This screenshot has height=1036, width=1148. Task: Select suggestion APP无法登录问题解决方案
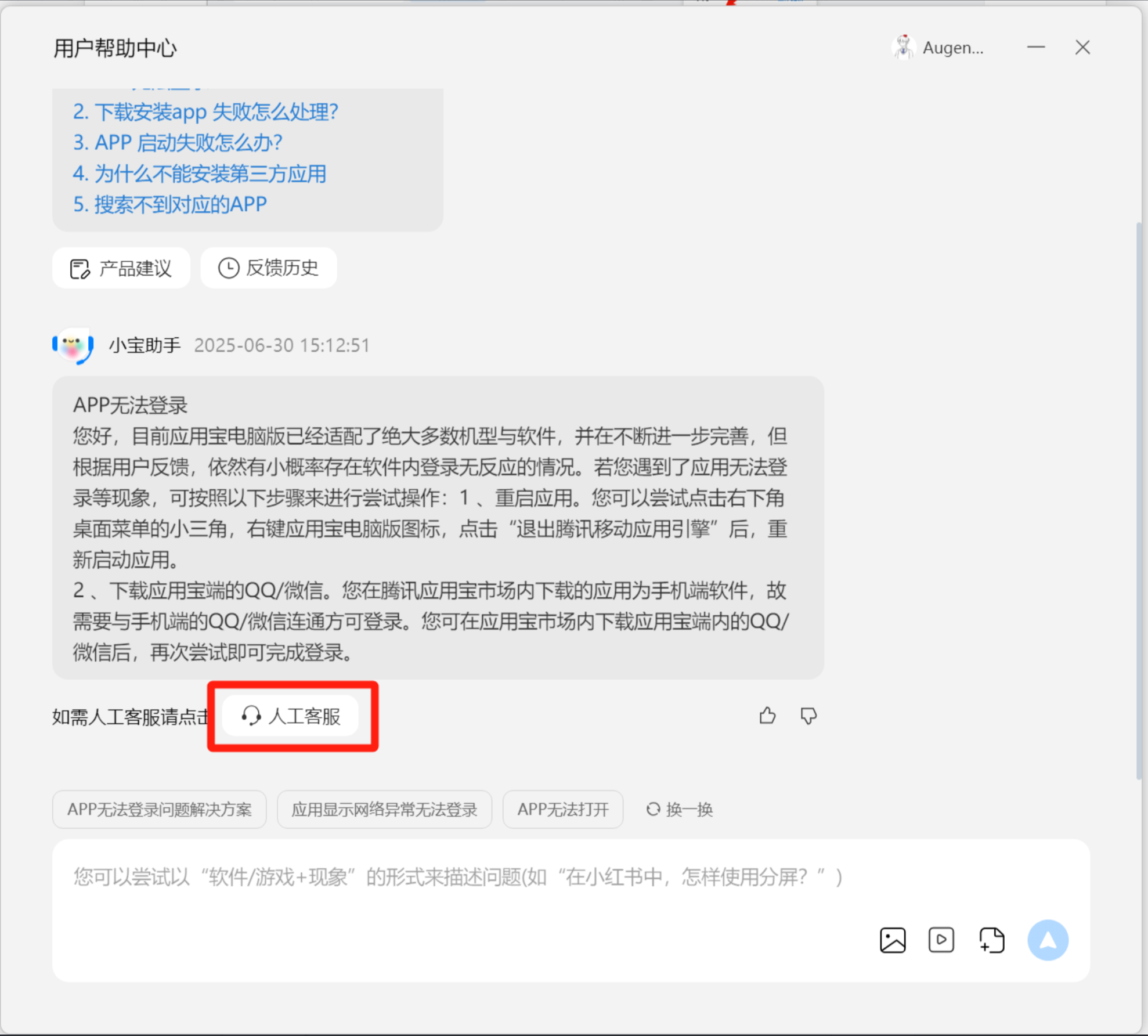160,809
